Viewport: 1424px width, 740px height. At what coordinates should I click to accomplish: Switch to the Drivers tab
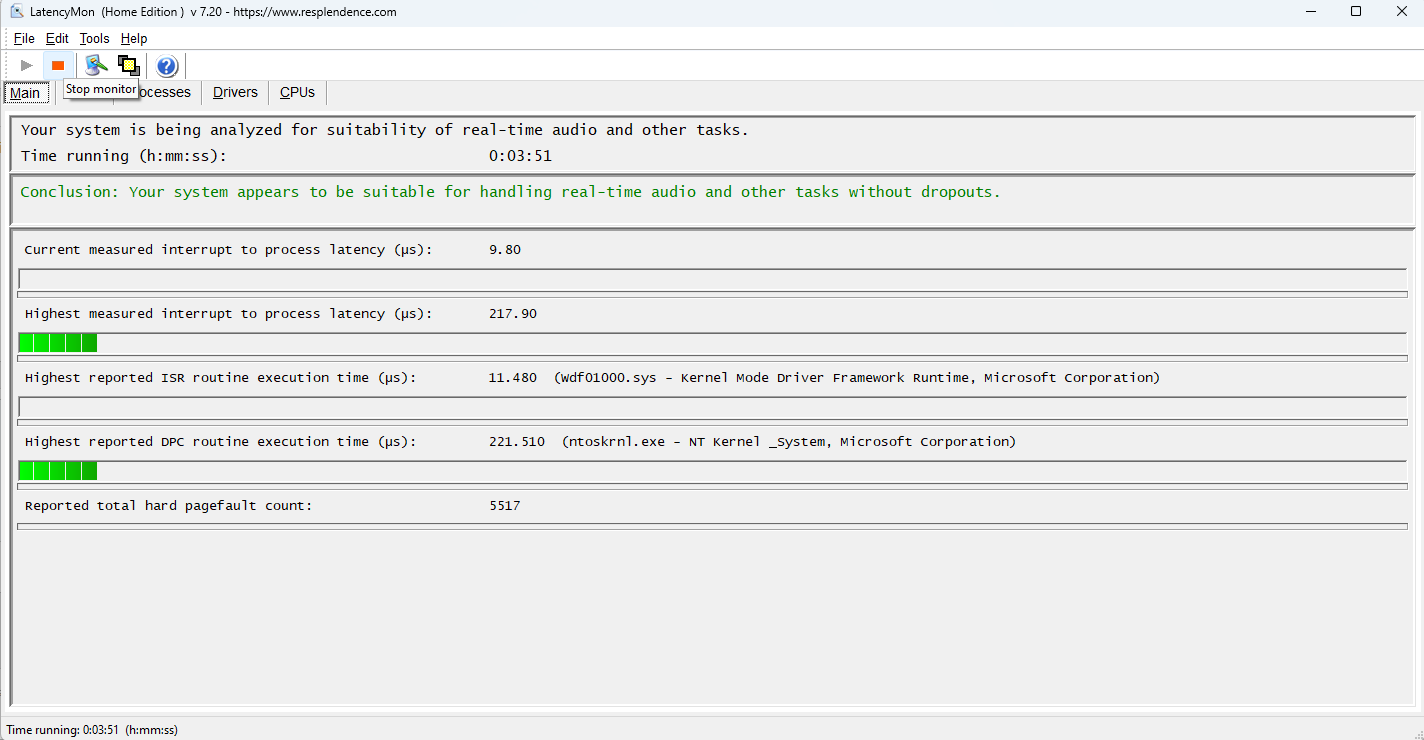[x=235, y=92]
